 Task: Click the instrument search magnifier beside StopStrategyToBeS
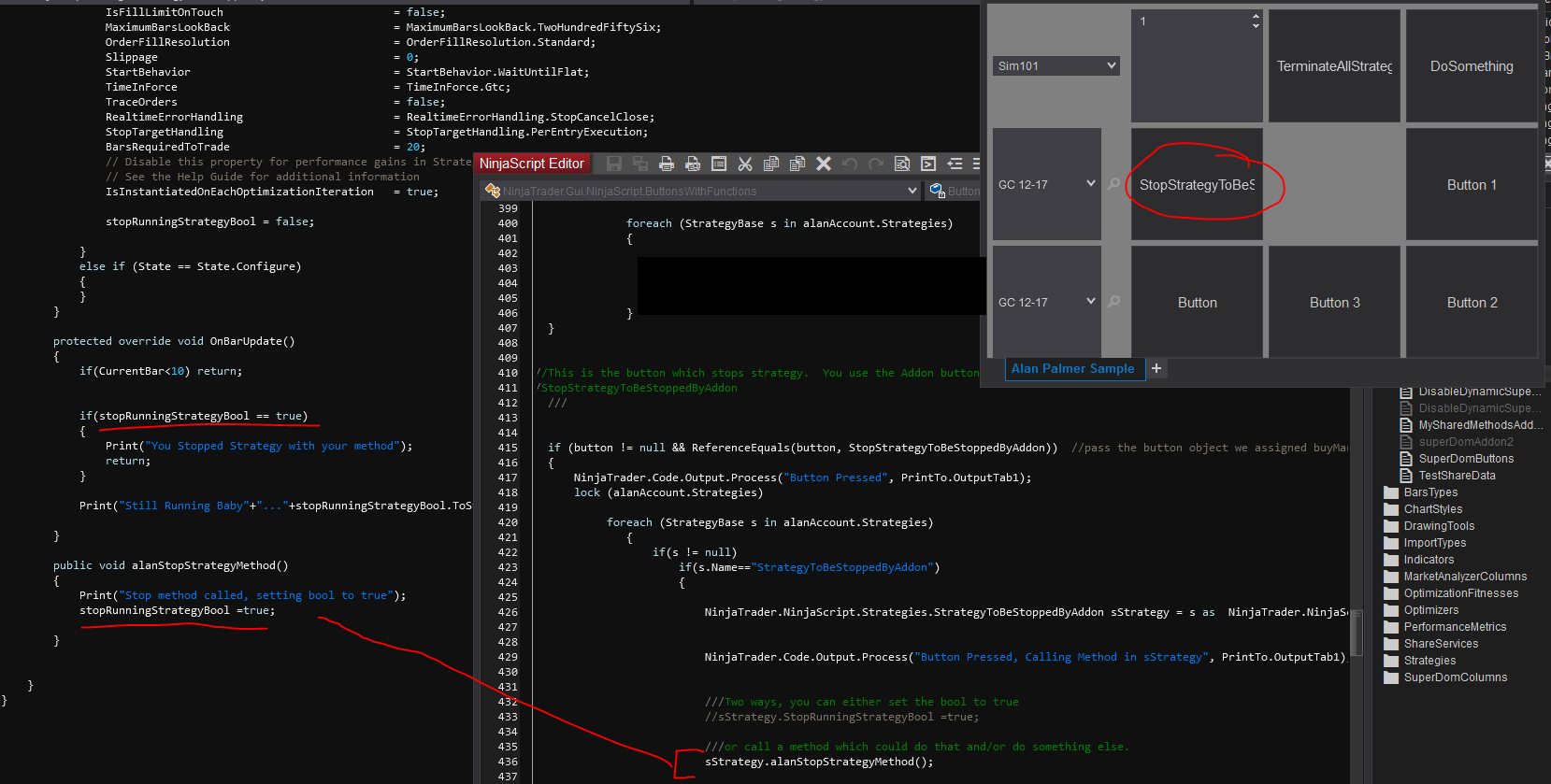(x=1113, y=184)
